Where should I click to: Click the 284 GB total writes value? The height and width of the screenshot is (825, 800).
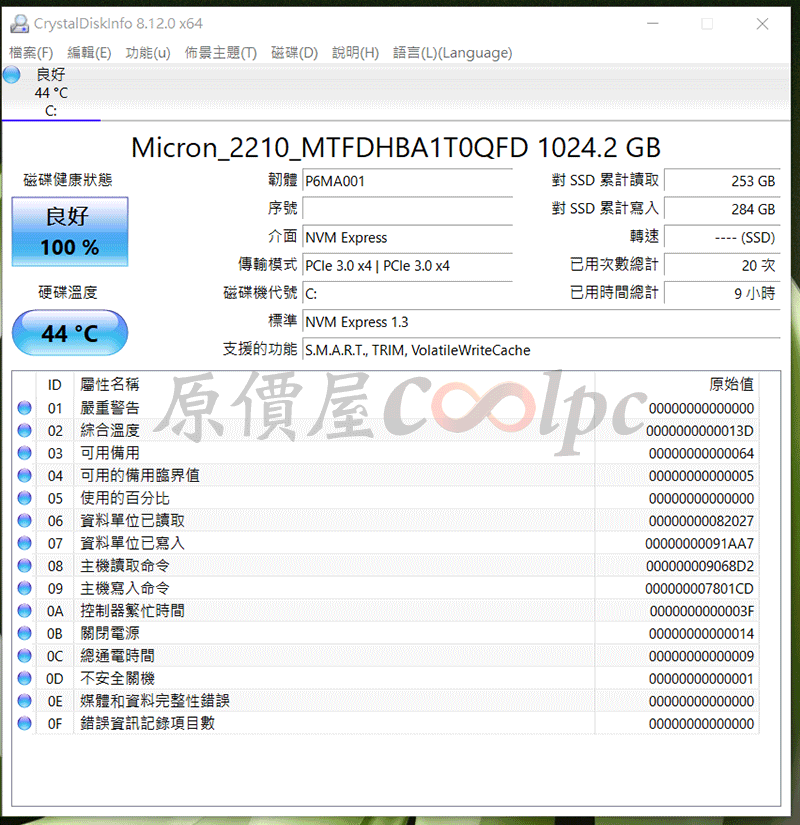pyautogui.click(x=722, y=209)
